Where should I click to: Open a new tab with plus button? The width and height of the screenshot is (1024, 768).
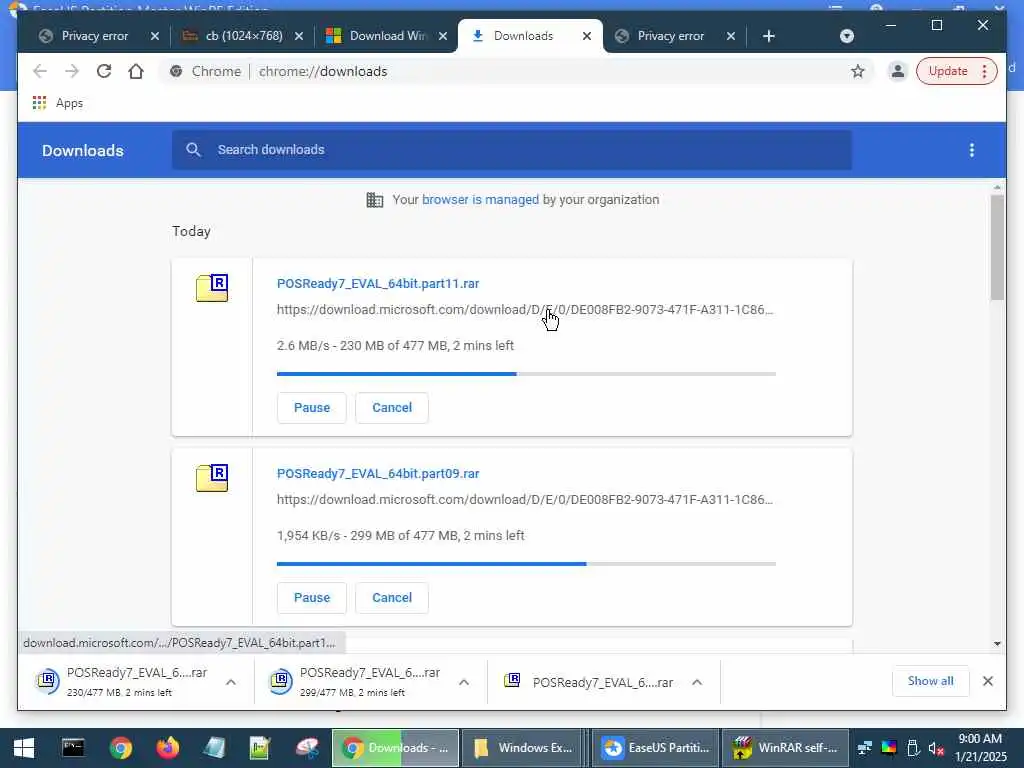pyautogui.click(x=769, y=36)
